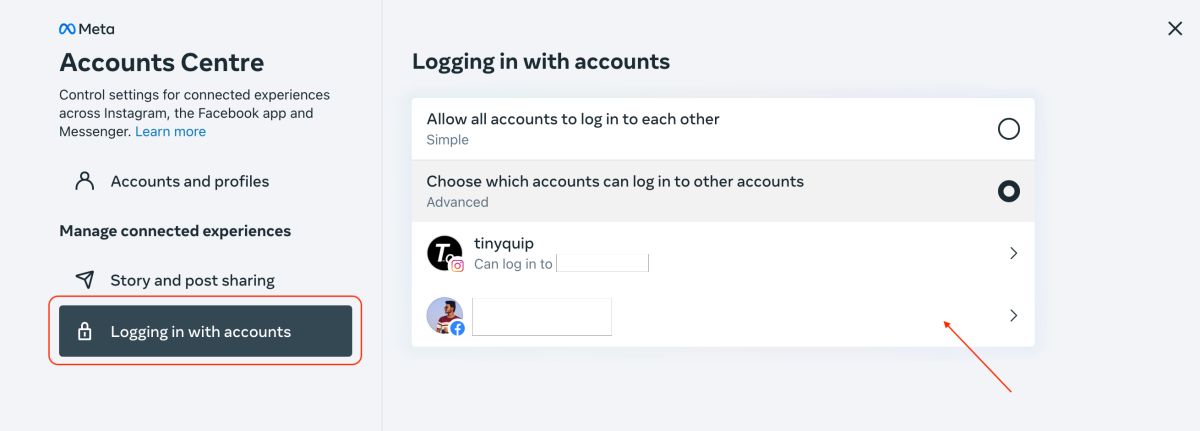Click the Advanced option label

point(457,202)
